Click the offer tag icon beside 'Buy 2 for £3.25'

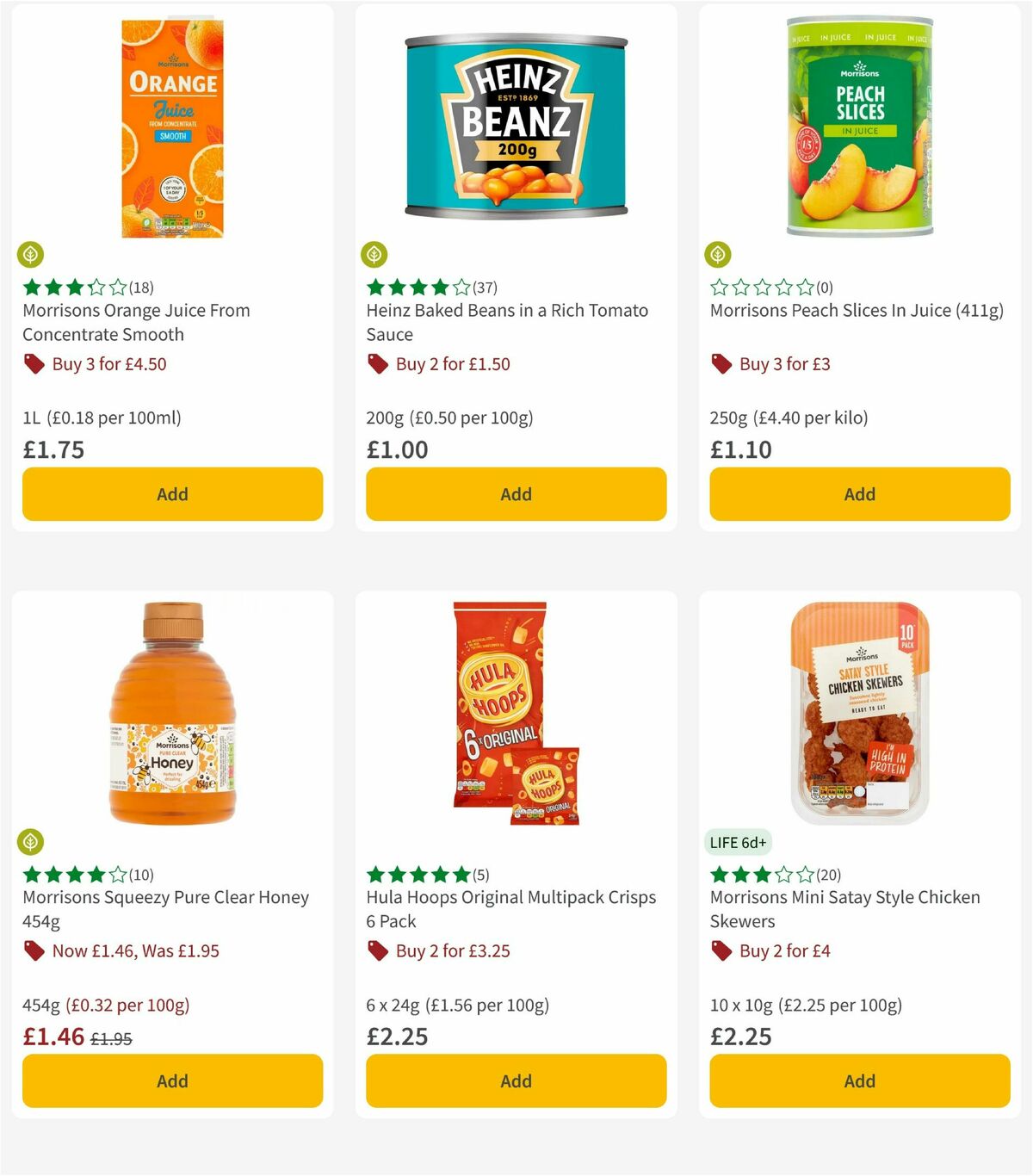(x=377, y=951)
